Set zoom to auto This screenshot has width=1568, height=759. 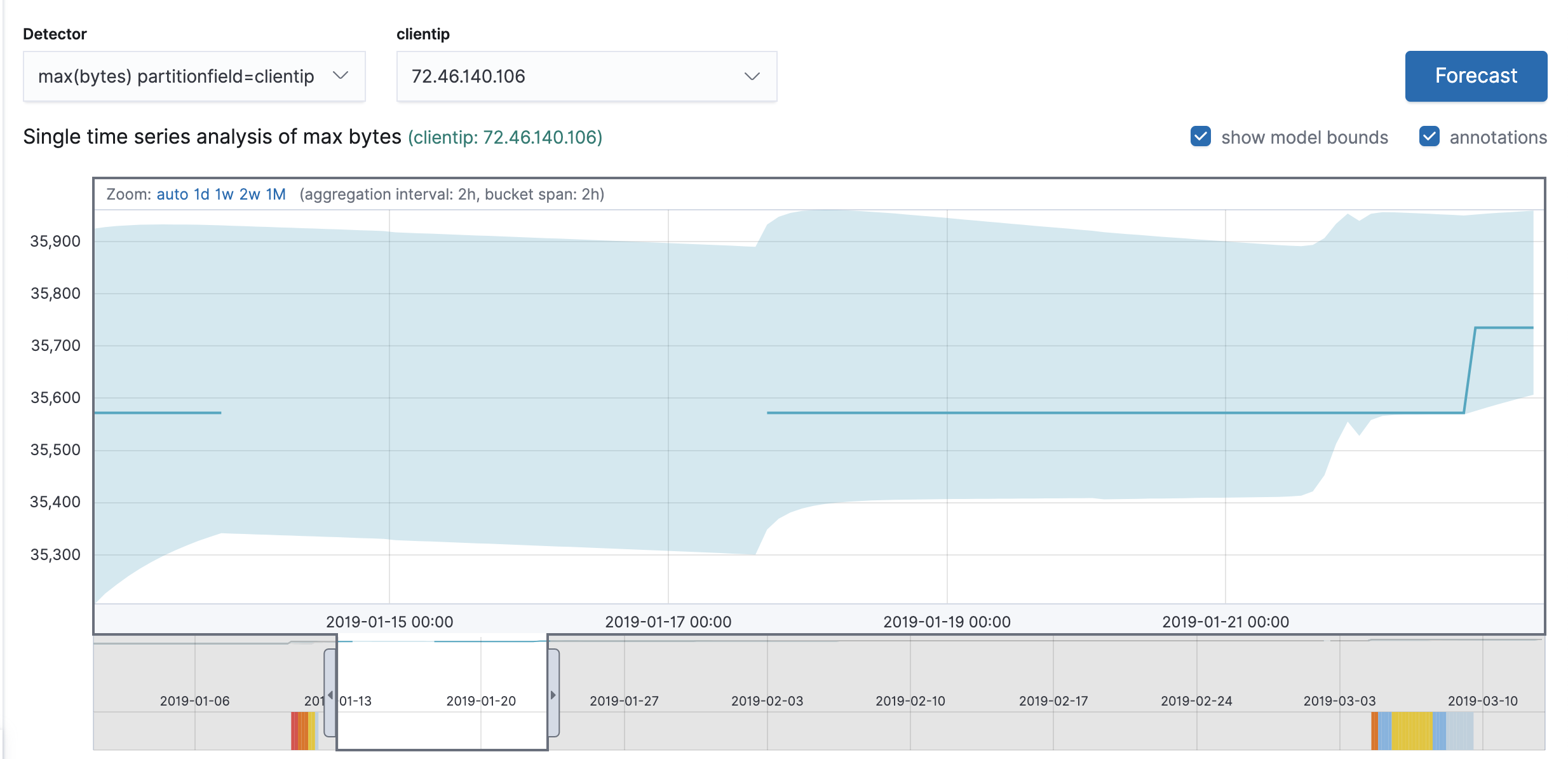(x=172, y=195)
